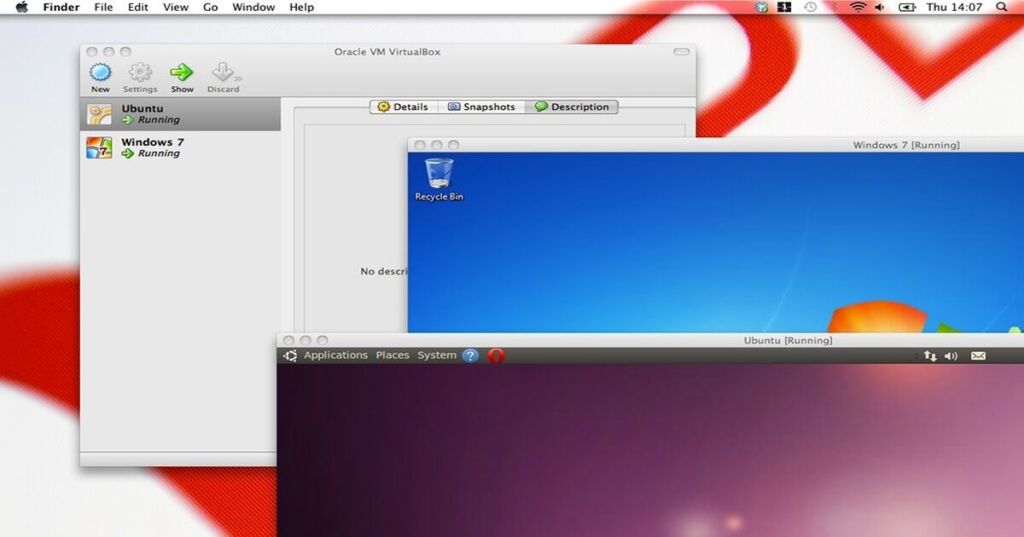The height and width of the screenshot is (537, 1024).
Task: Open the Go menu in menu bar
Action: click(210, 7)
